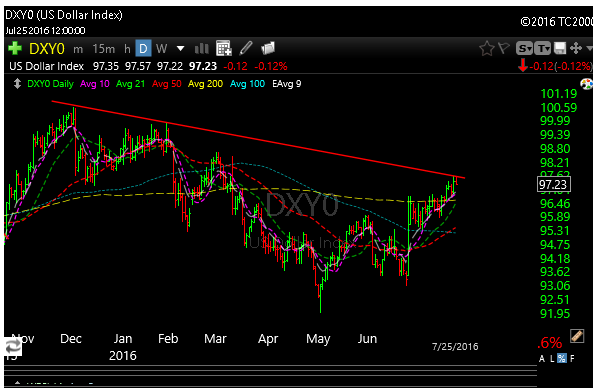Click the bold 97.23 last price value
The height and width of the screenshot is (388, 593).
[x=203, y=66]
